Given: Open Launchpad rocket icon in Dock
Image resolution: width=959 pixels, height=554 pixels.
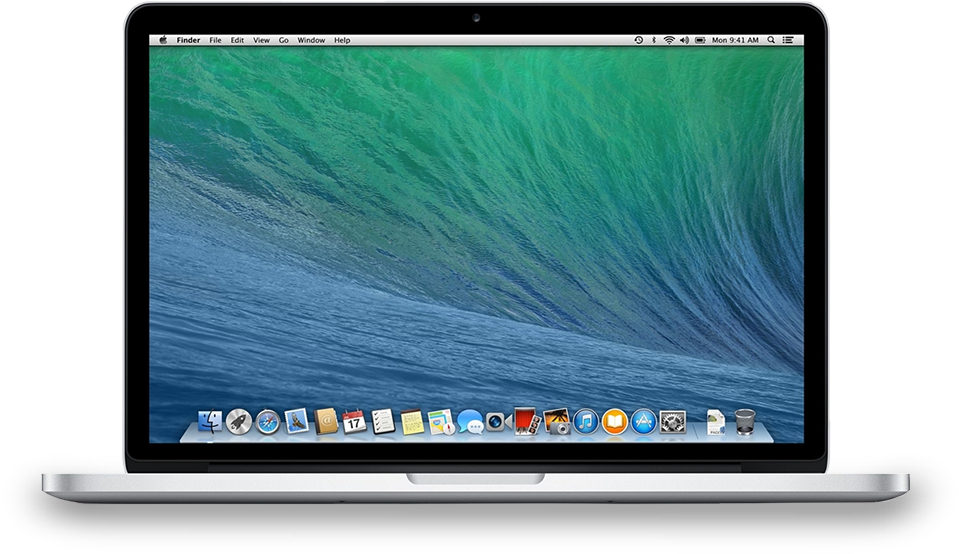Looking at the screenshot, I should (x=239, y=422).
